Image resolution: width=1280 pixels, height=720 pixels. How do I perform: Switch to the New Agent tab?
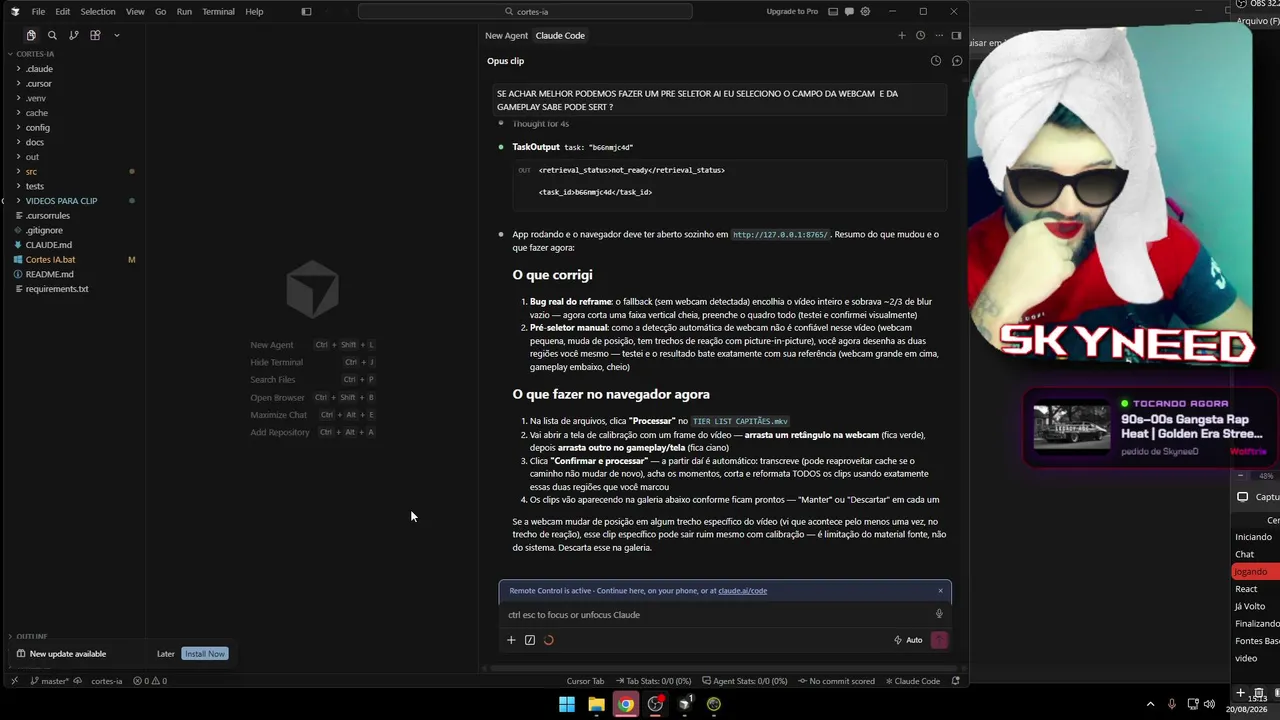(506, 35)
